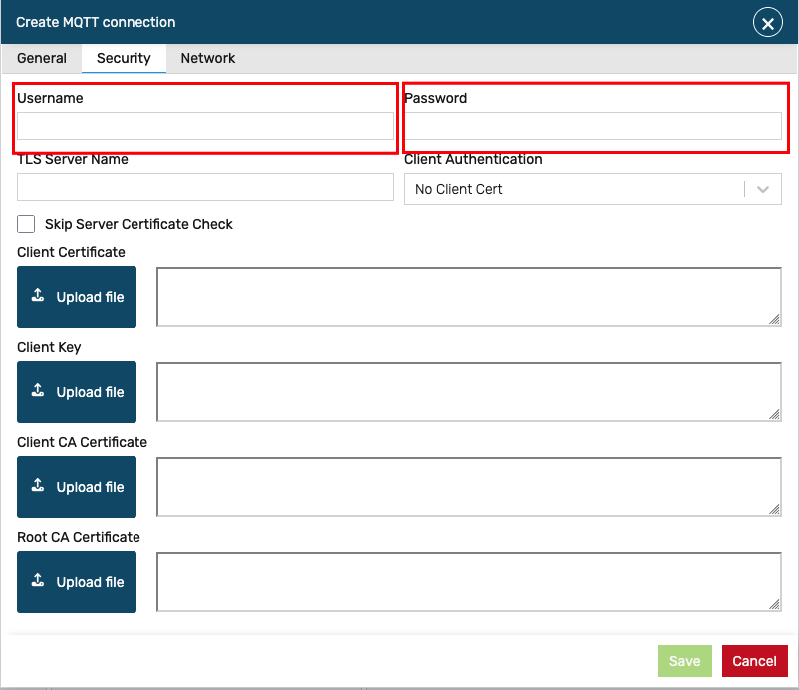Click the Client Key text area resize handle
This screenshot has height=690, width=799.
(775, 415)
